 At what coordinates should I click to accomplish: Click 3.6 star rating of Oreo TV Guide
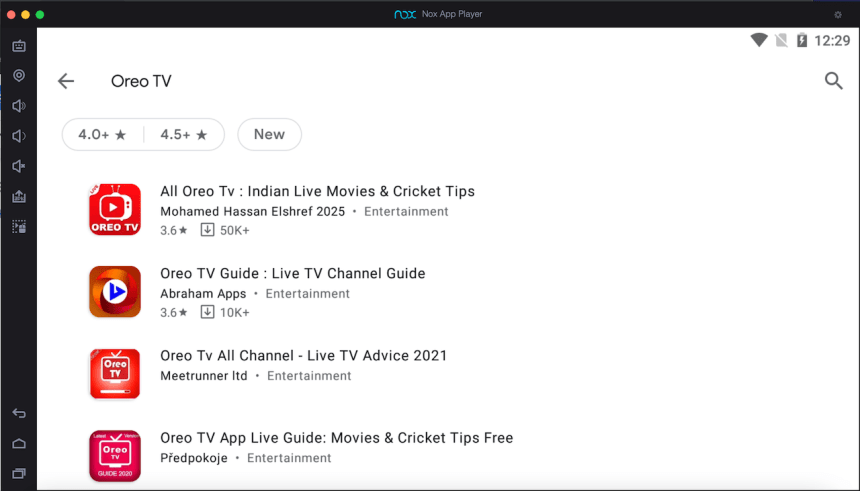point(173,313)
